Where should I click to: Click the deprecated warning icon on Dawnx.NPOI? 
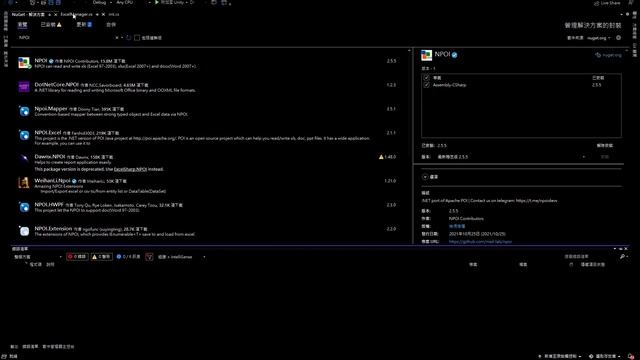pyautogui.click(x=381, y=157)
